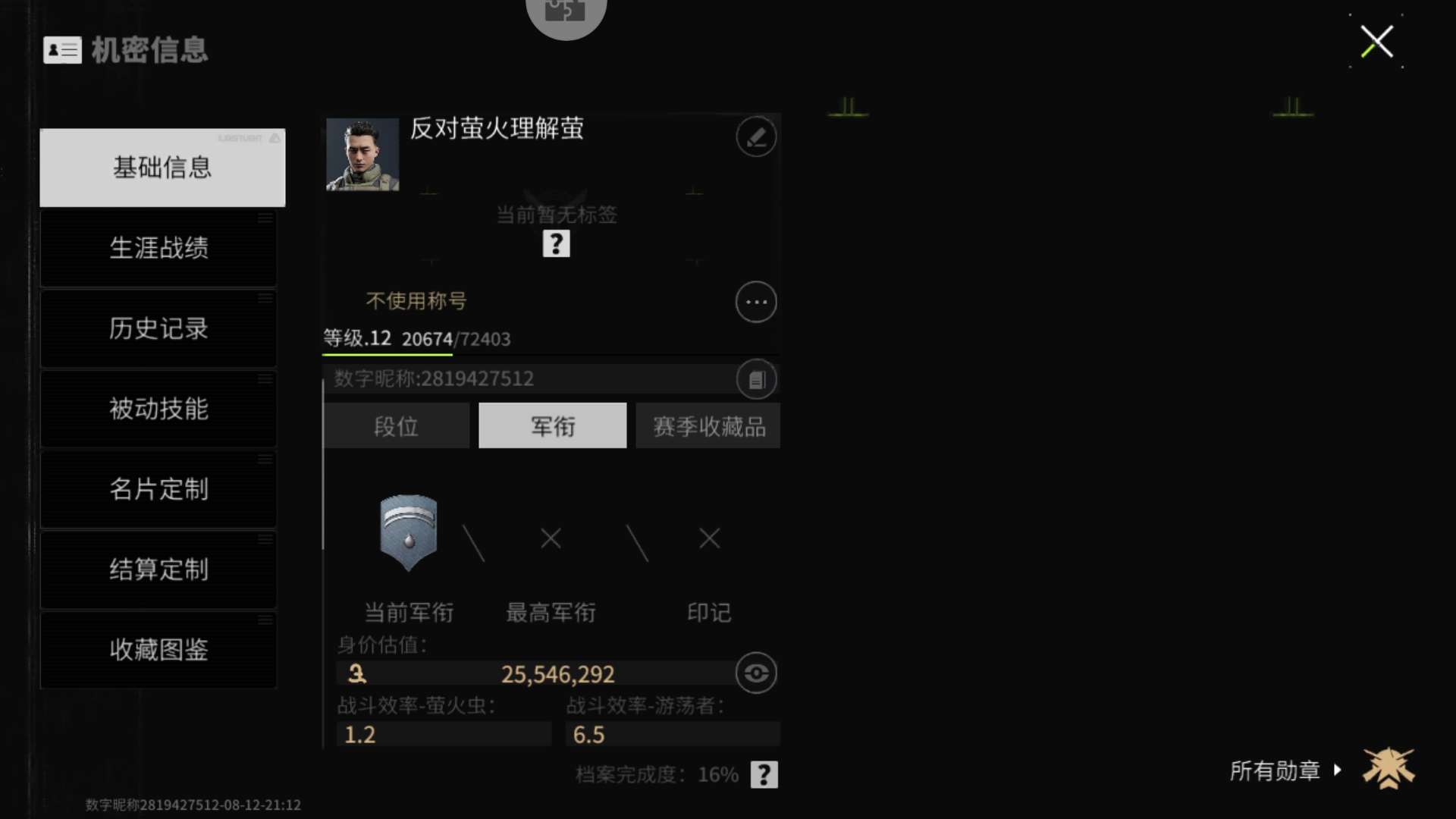Open the 档案完成度 help question mark
Viewport: 1456px width, 819px height.
pyautogui.click(x=764, y=774)
